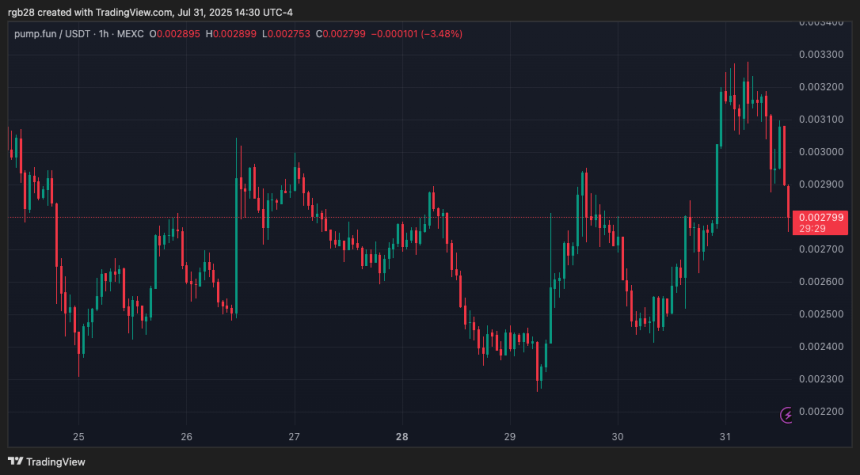Image resolution: width=860 pixels, height=475 pixels.
Task: Click the 29:29 candle countdown timer
Action: click(x=811, y=229)
